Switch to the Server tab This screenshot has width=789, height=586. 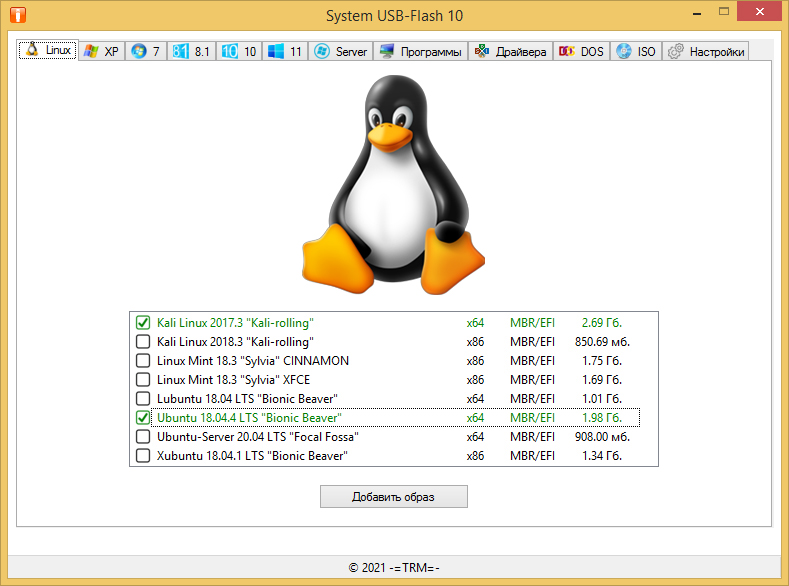(341, 51)
